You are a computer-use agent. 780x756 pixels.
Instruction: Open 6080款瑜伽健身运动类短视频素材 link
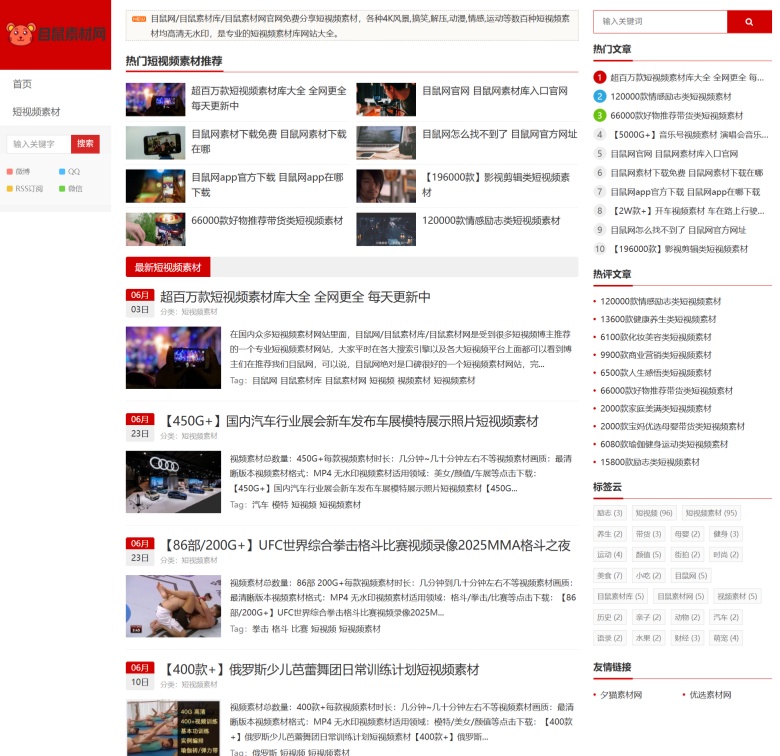click(x=664, y=444)
